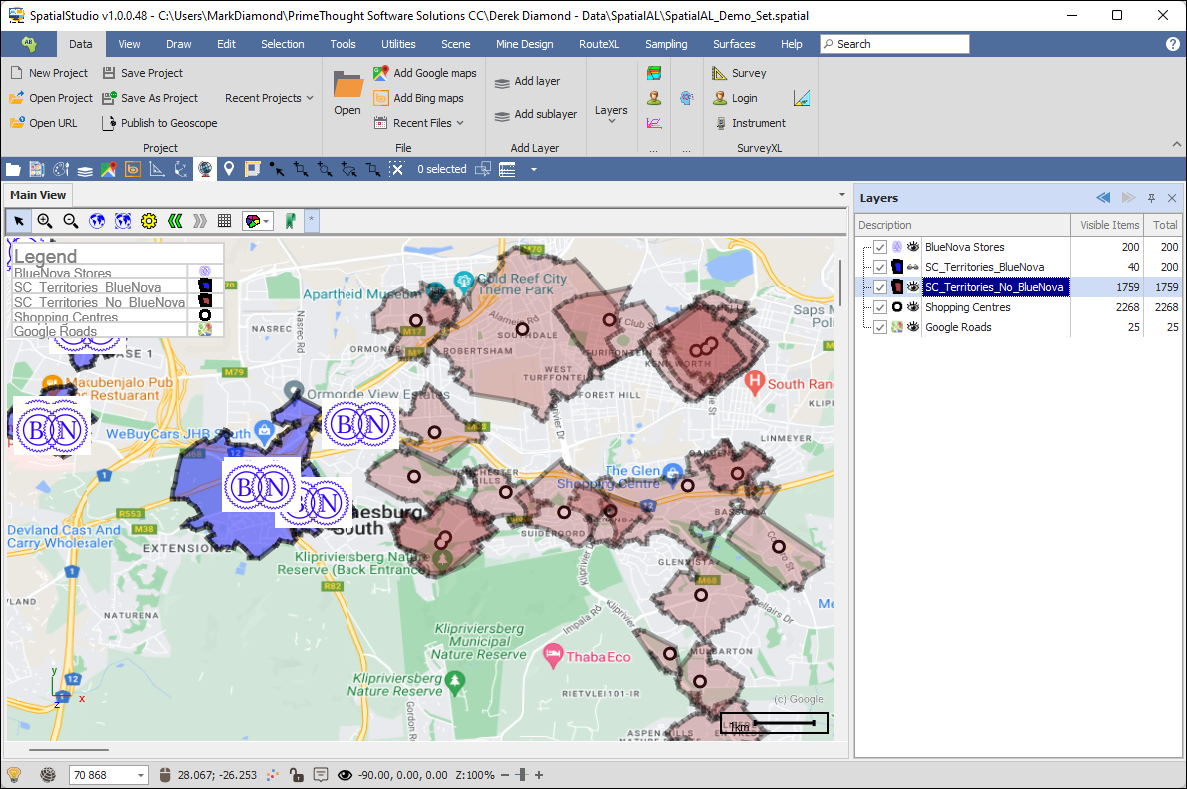Expand the Recent Projects dropdown
The width and height of the screenshot is (1187, 789).
click(x=269, y=98)
